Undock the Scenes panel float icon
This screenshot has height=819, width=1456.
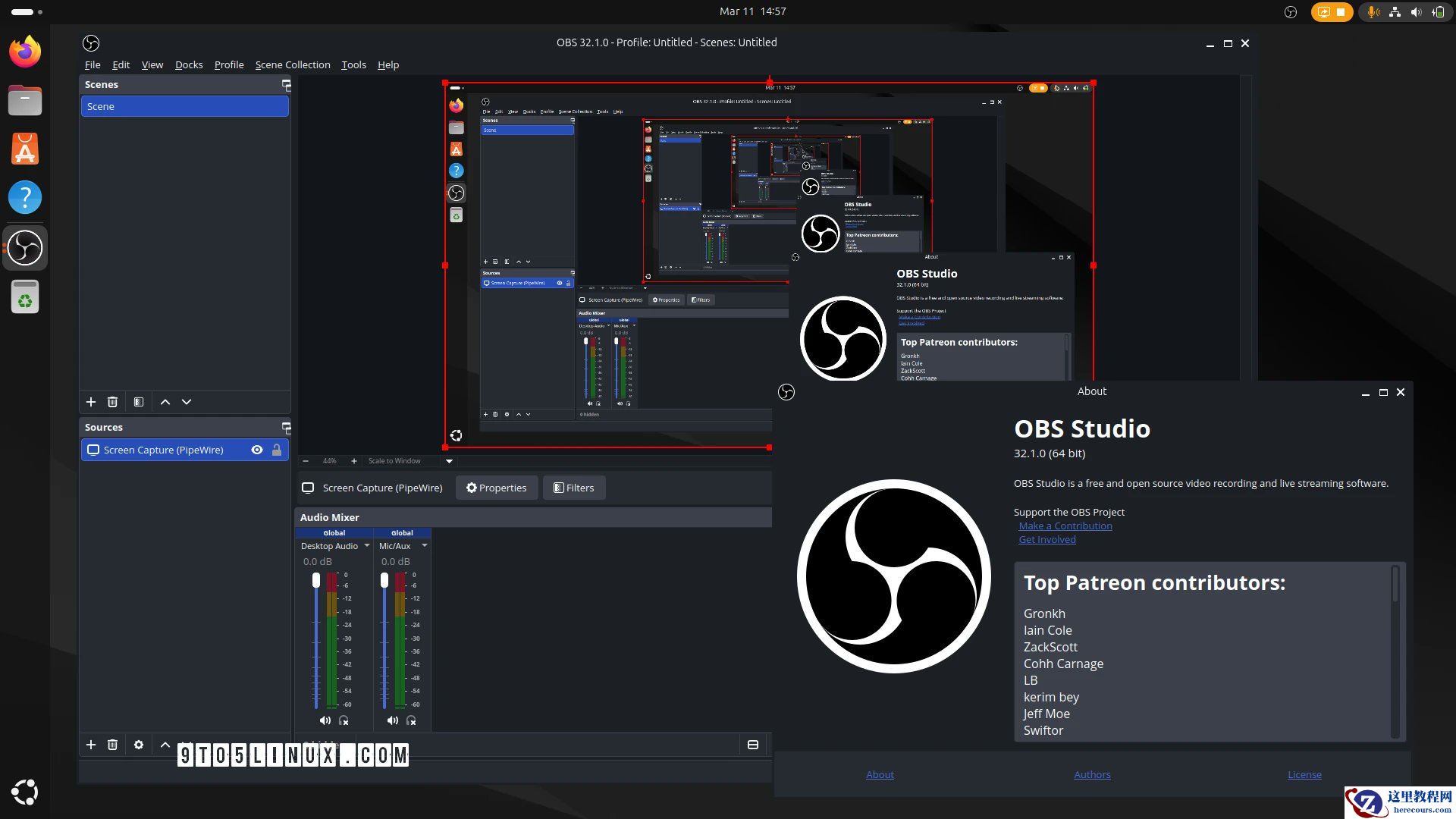286,84
